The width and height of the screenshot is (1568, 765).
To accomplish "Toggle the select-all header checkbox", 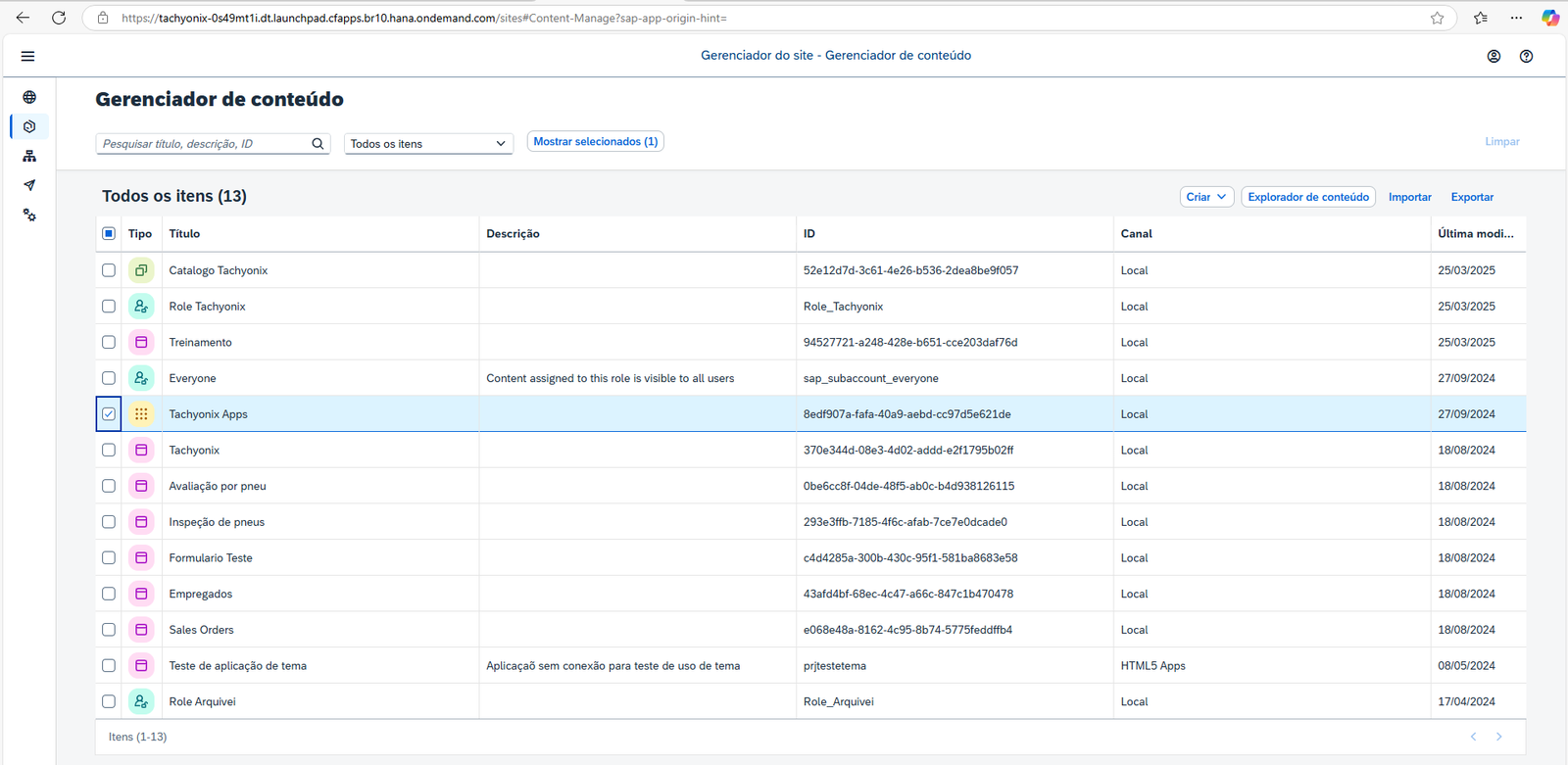I will 109,233.
